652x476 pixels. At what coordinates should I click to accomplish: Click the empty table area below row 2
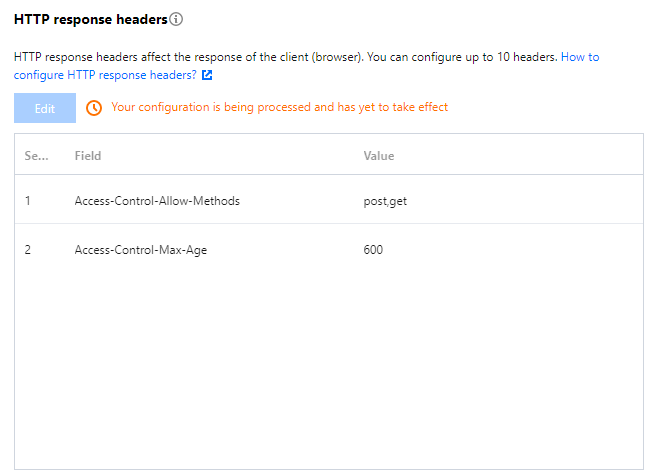coord(328,370)
